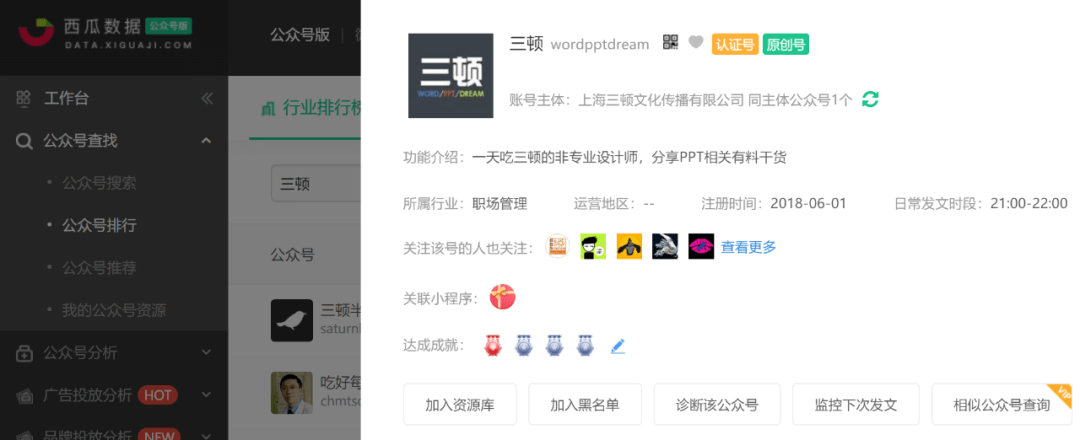Click the bird avatar in the results list
This screenshot has height=440, width=1080.
(292, 320)
